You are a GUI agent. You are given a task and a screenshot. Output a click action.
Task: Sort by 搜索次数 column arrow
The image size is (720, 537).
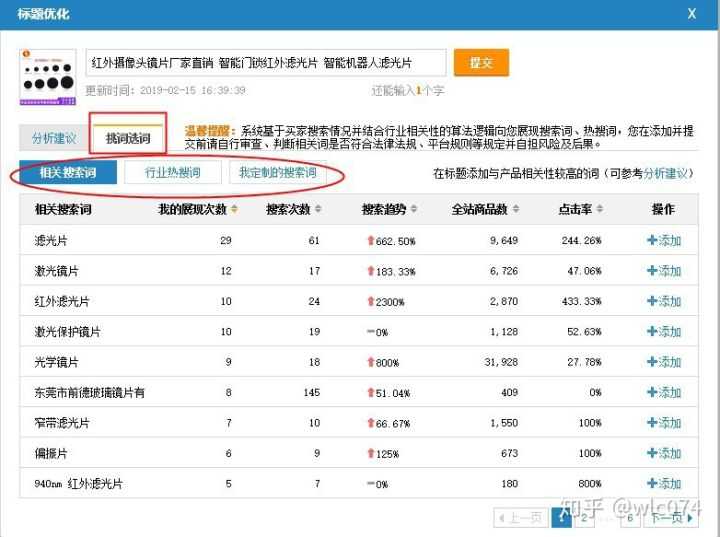(x=318, y=209)
